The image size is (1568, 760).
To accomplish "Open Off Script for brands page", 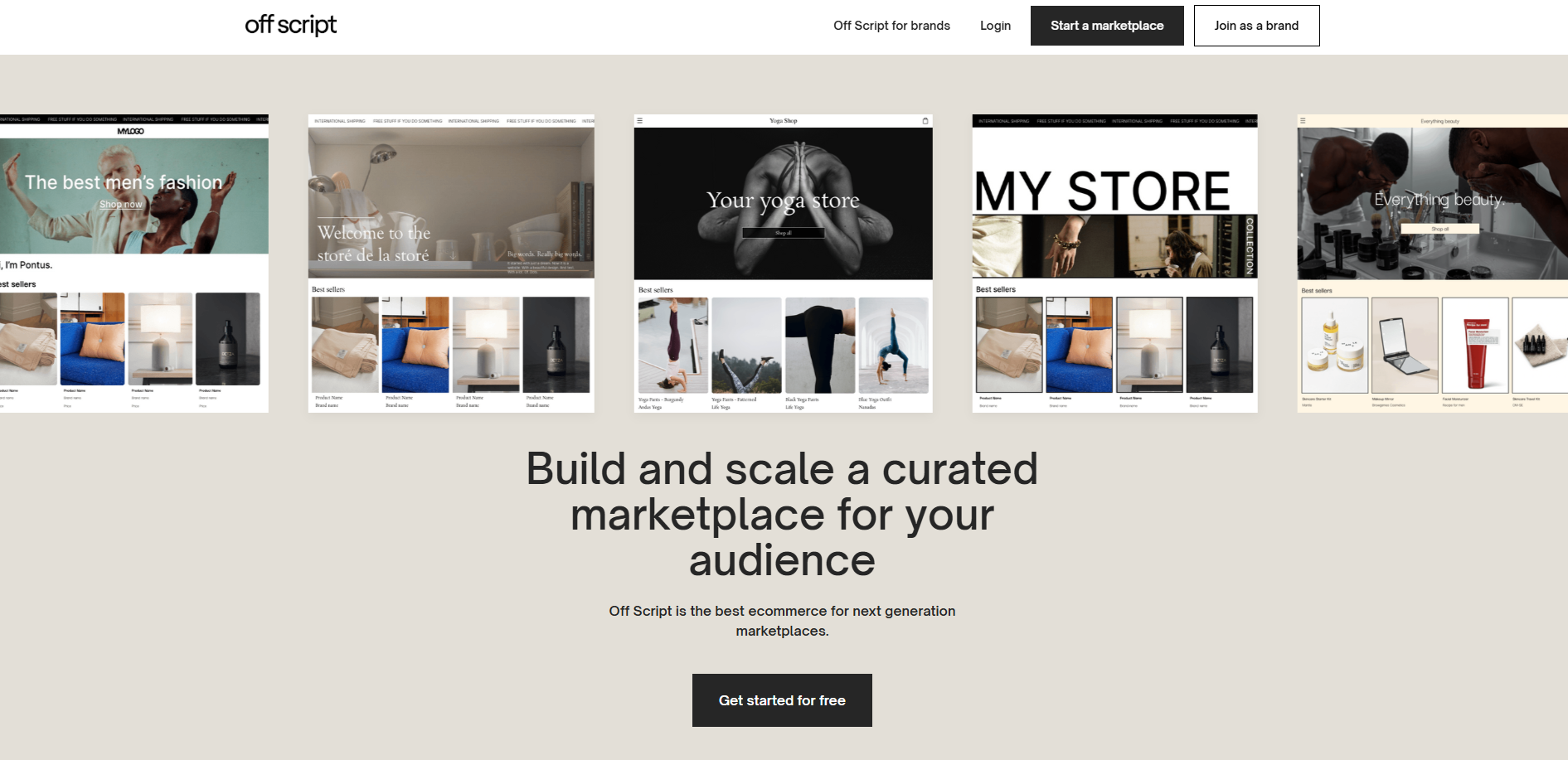I will [x=891, y=26].
